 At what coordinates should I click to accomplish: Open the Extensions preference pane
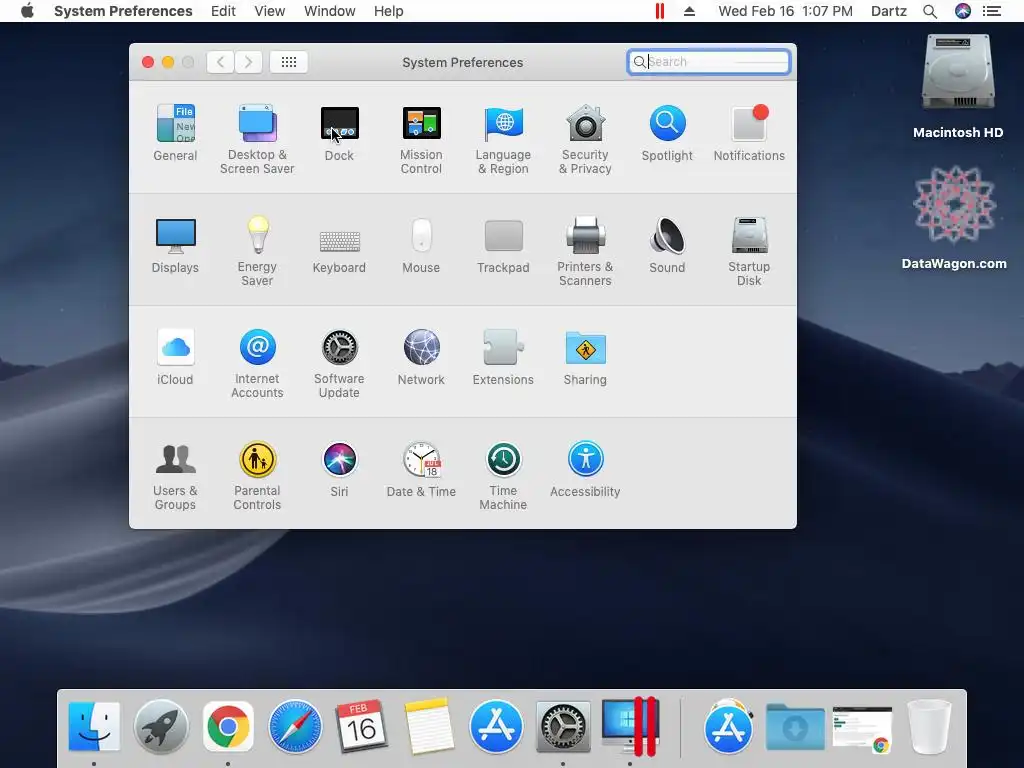[x=503, y=357]
